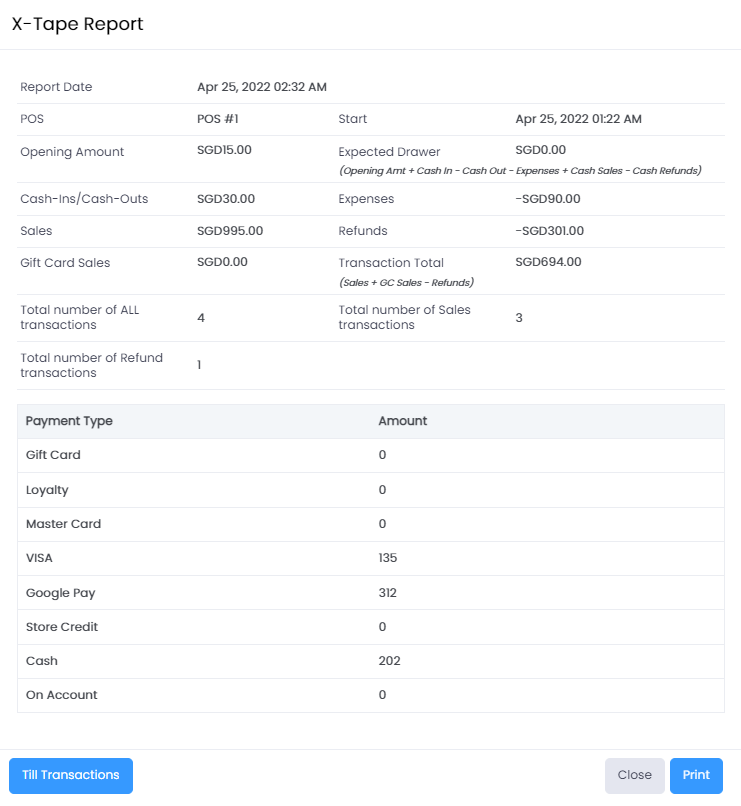Click the X-Tape Report title
The image size is (741, 806).
[x=78, y=24]
